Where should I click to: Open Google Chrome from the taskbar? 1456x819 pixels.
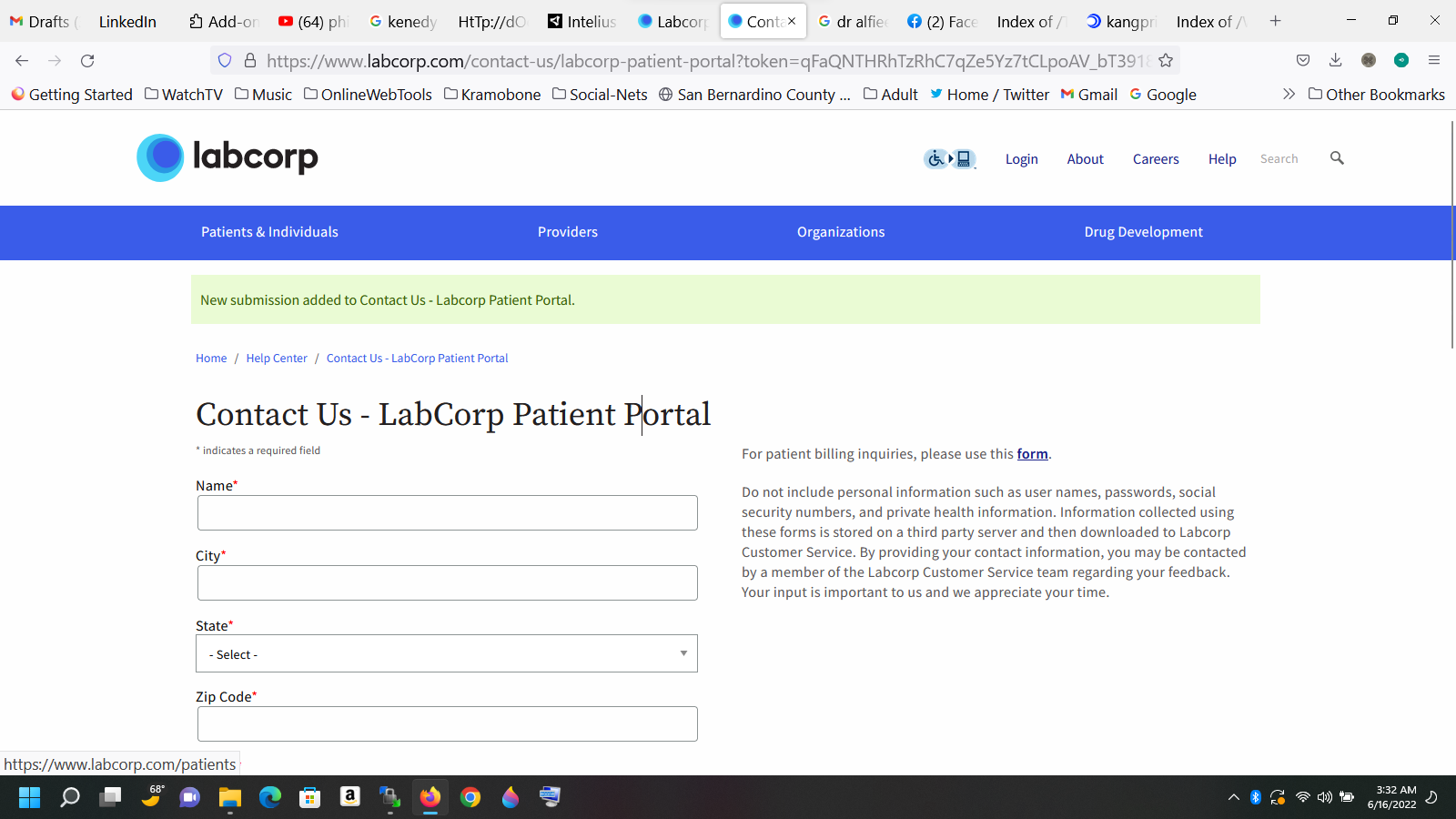[470, 797]
